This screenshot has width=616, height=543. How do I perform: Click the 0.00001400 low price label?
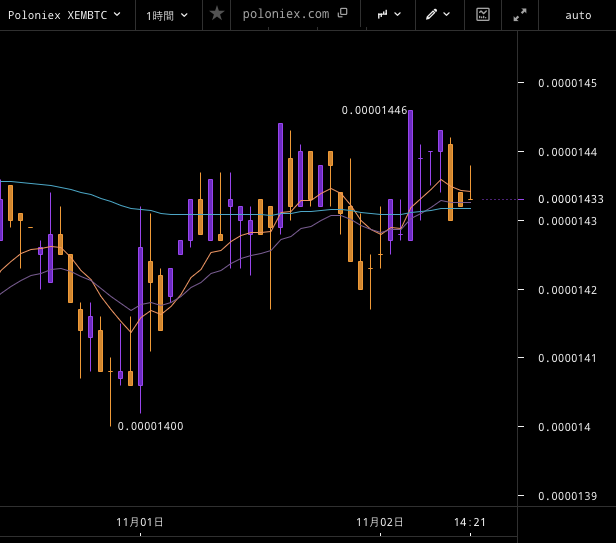pos(150,426)
